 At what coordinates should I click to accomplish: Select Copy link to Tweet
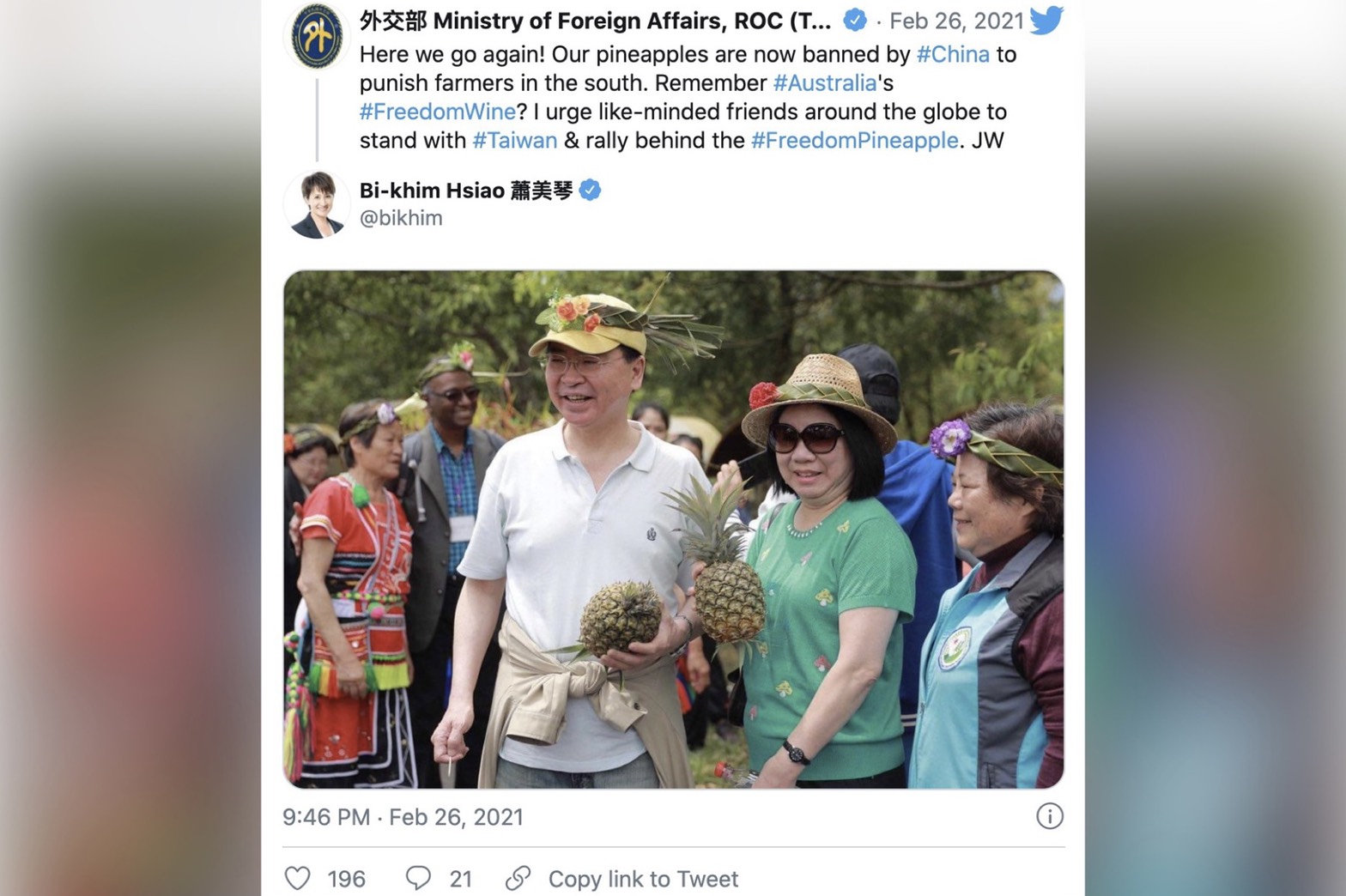pyautogui.click(x=643, y=879)
